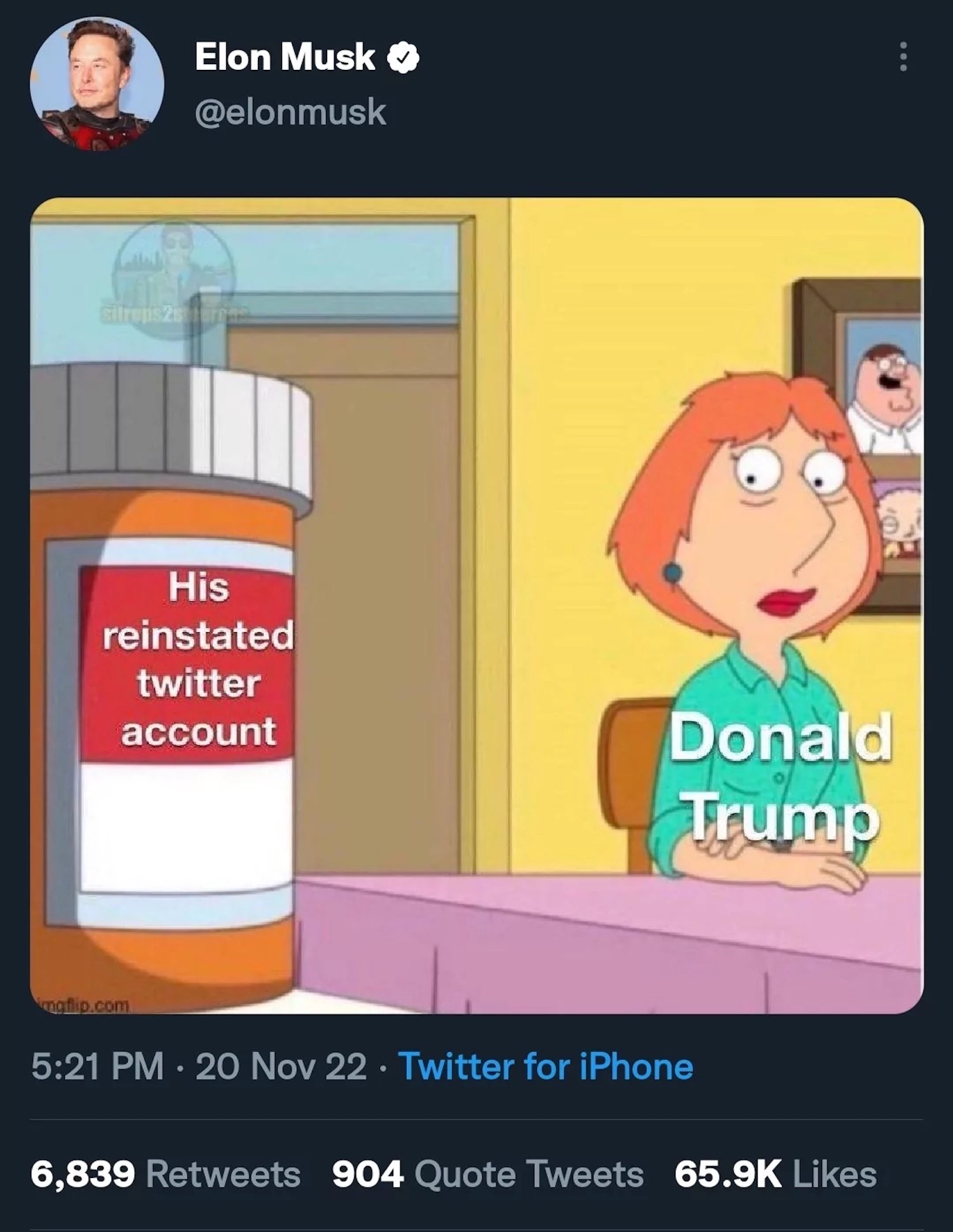Image resolution: width=953 pixels, height=1232 pixels.
Task: Click the Elon Musk display name
Action: pos(285,58)
